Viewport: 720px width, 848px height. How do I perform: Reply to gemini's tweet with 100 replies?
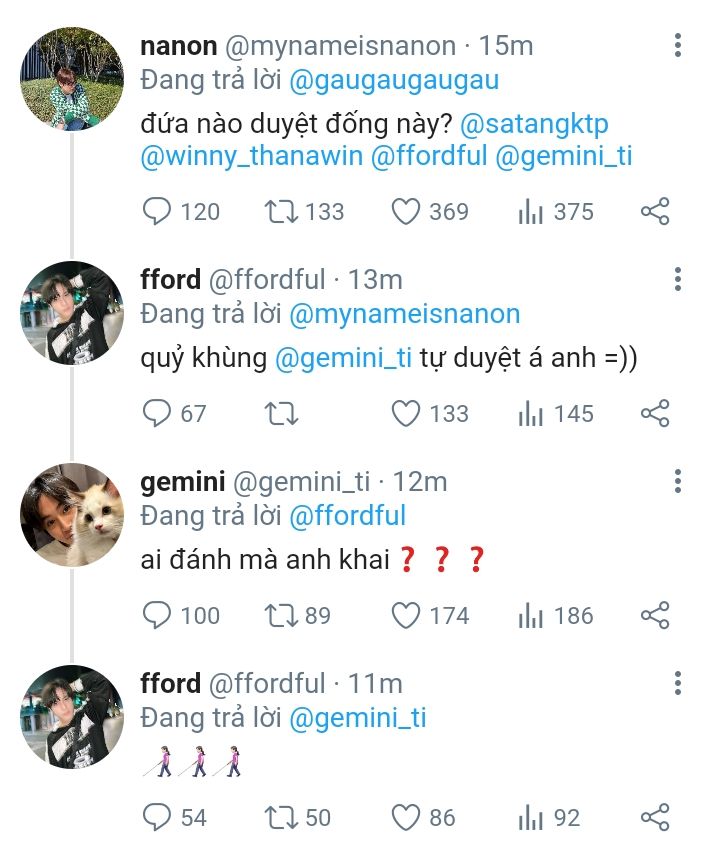(157, 615)
